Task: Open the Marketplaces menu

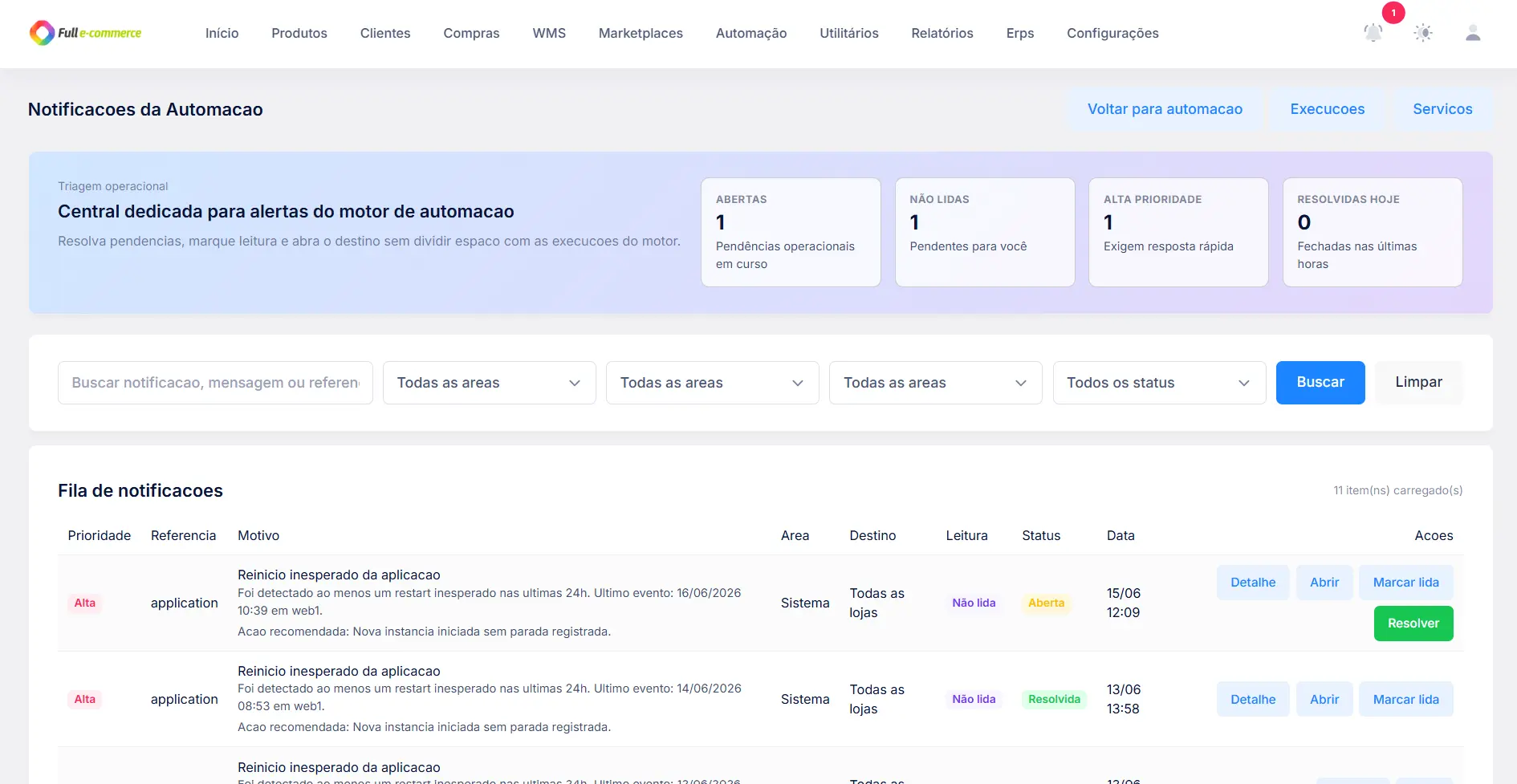Action: coord(641,33)
